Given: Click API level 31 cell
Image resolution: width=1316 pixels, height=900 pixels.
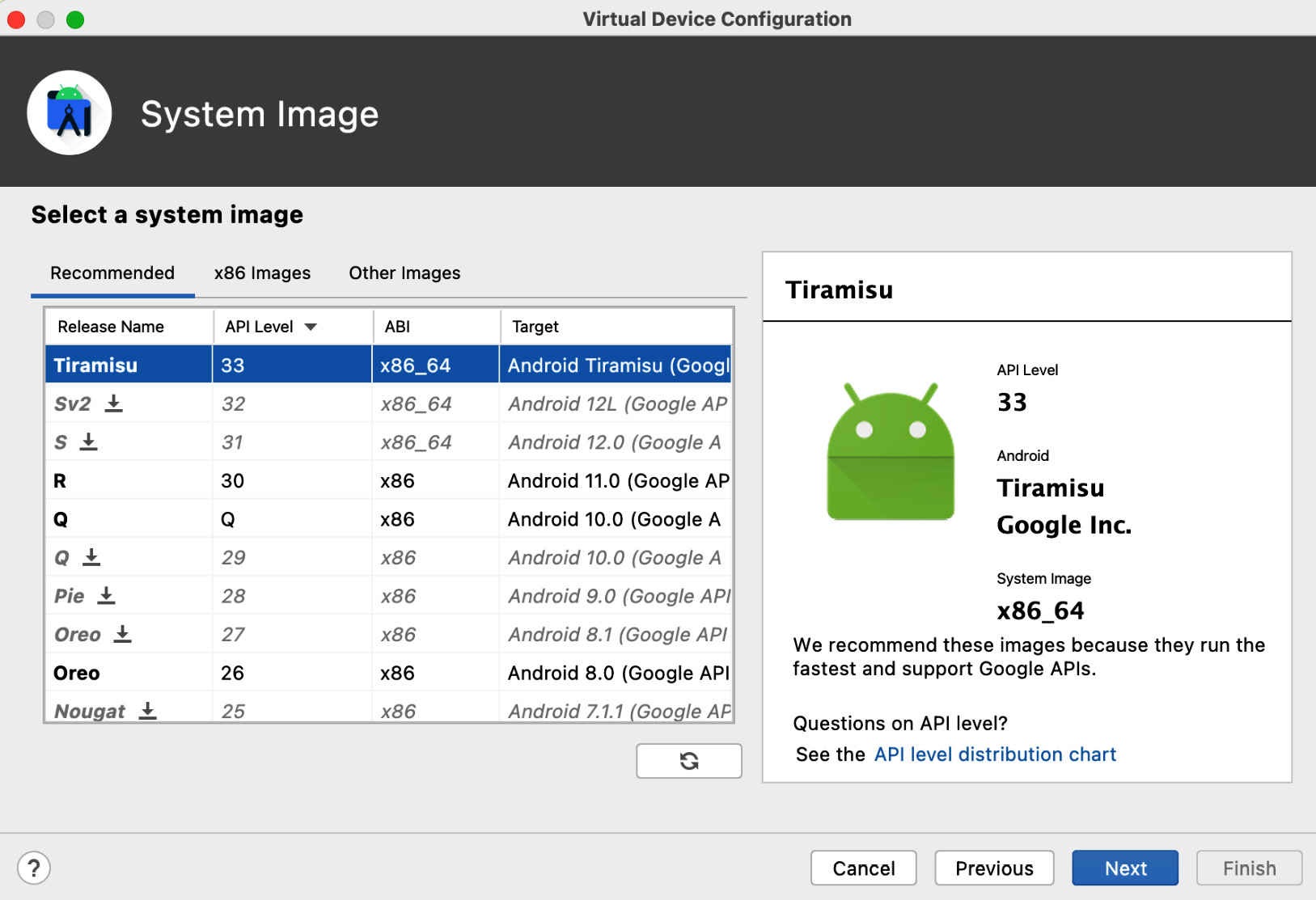Looking at the screenshot, I should click(x=292, y=442).
